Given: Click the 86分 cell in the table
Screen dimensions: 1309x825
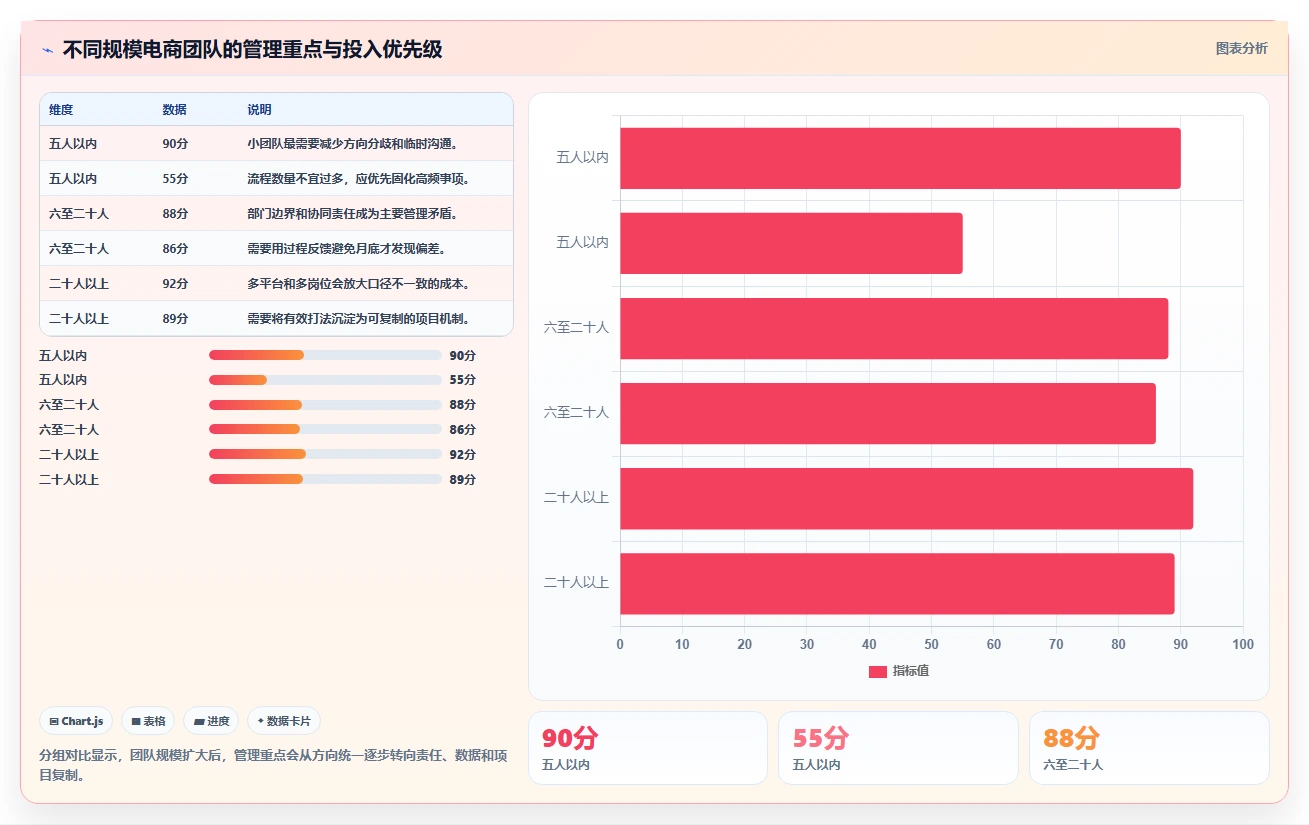Looking at the screenshot, I should point(175,249).
